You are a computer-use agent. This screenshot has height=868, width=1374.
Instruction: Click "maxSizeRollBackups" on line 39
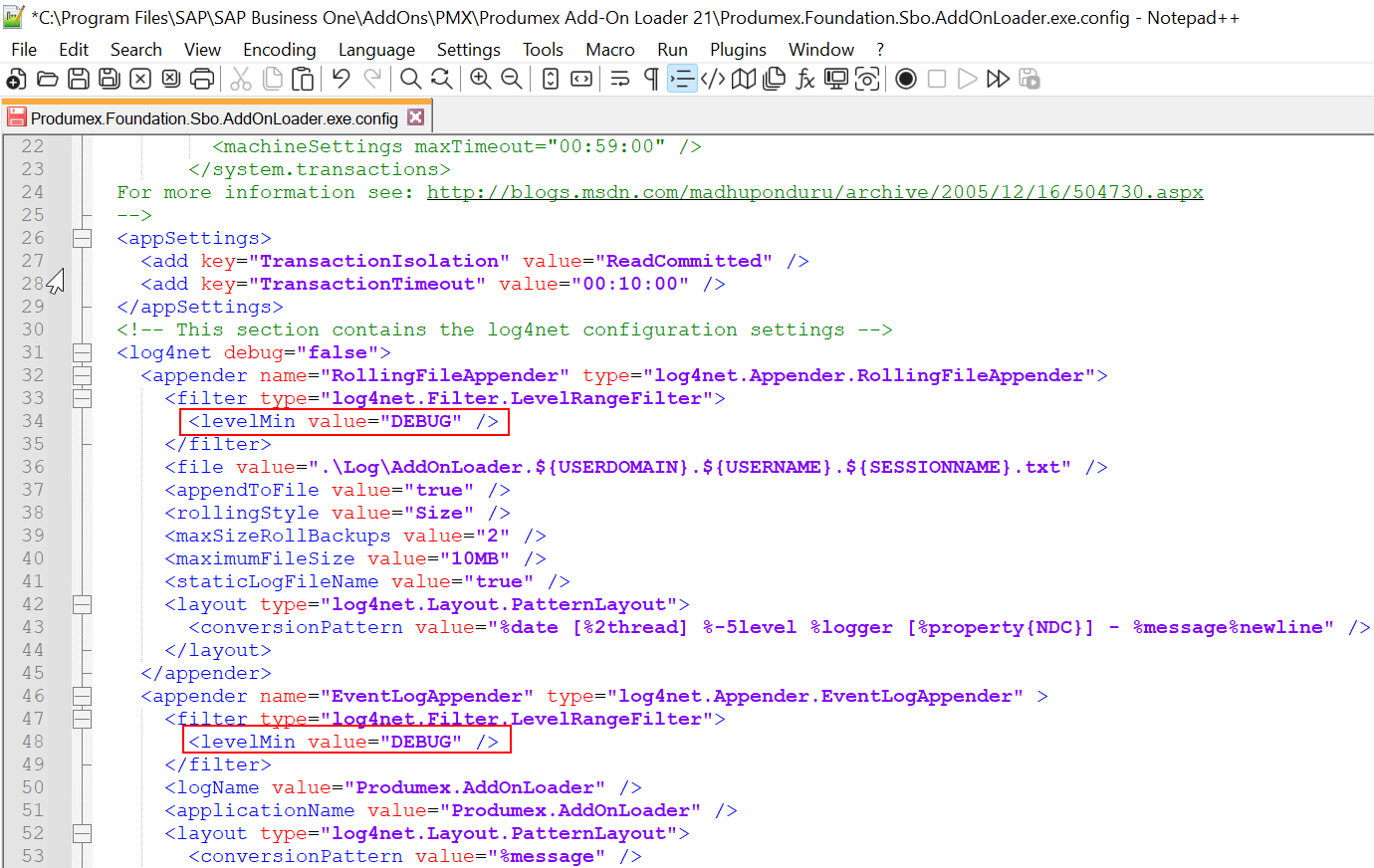284,536
